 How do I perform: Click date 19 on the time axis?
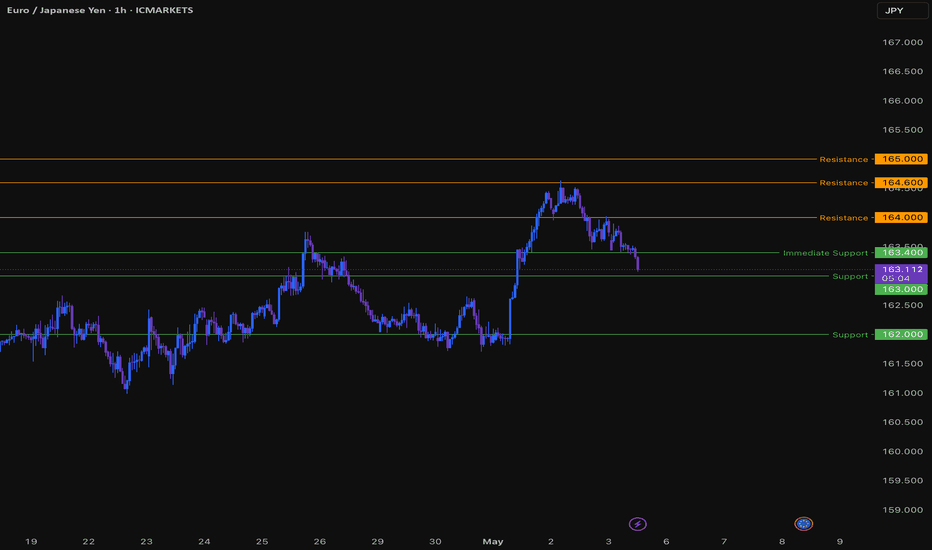point(31,542)
